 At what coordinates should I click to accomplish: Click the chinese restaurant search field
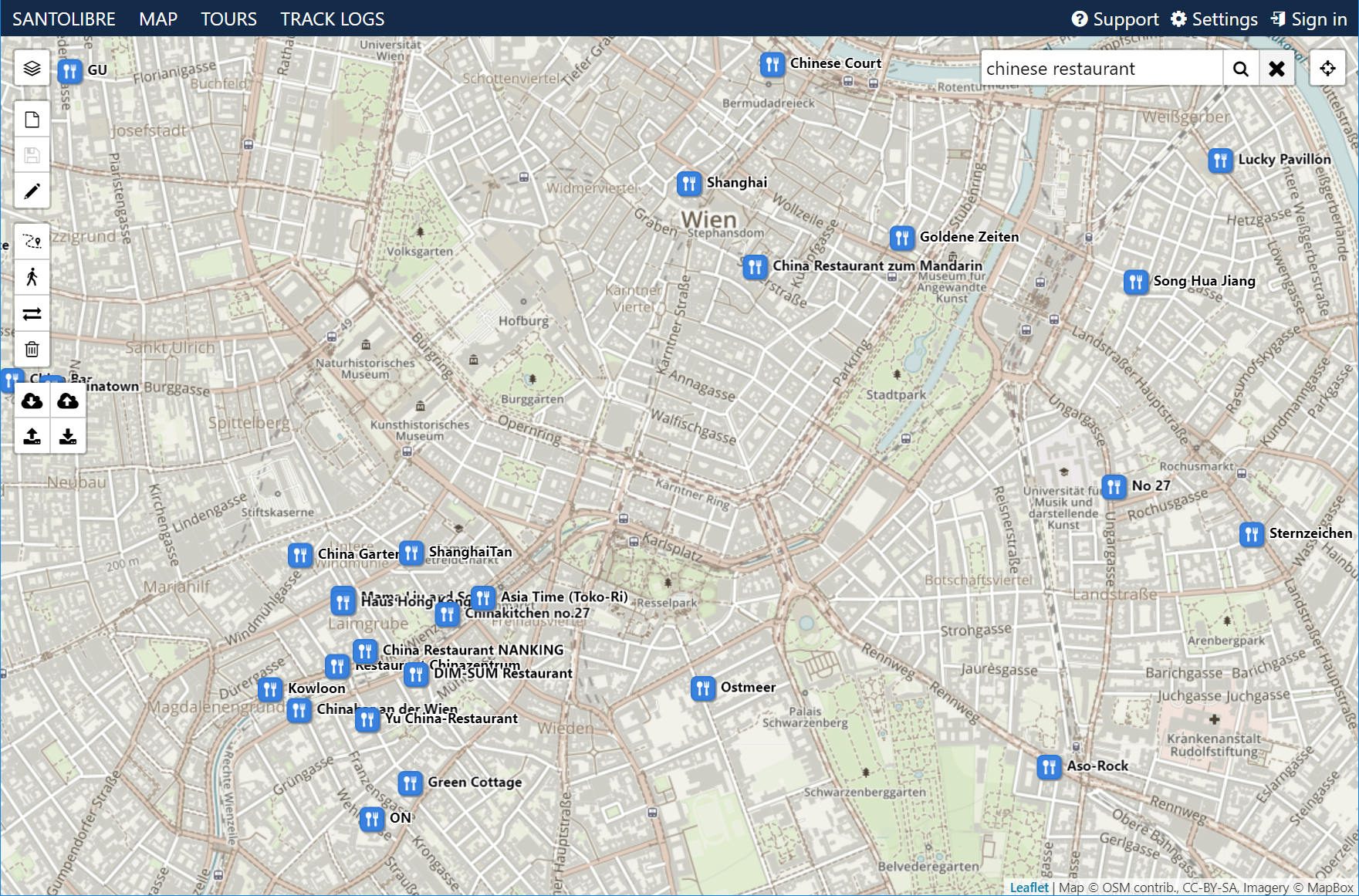[x=1101, y=69]
